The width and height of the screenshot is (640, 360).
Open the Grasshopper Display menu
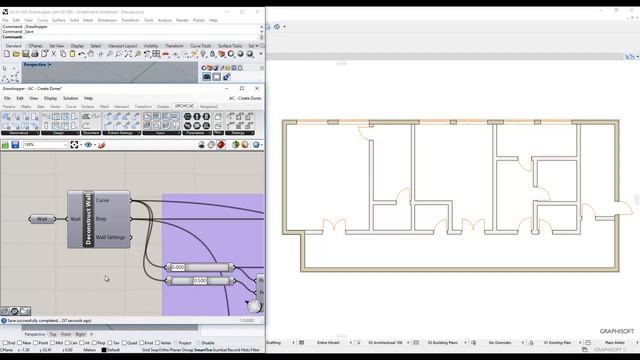click(x=50, y=98)
